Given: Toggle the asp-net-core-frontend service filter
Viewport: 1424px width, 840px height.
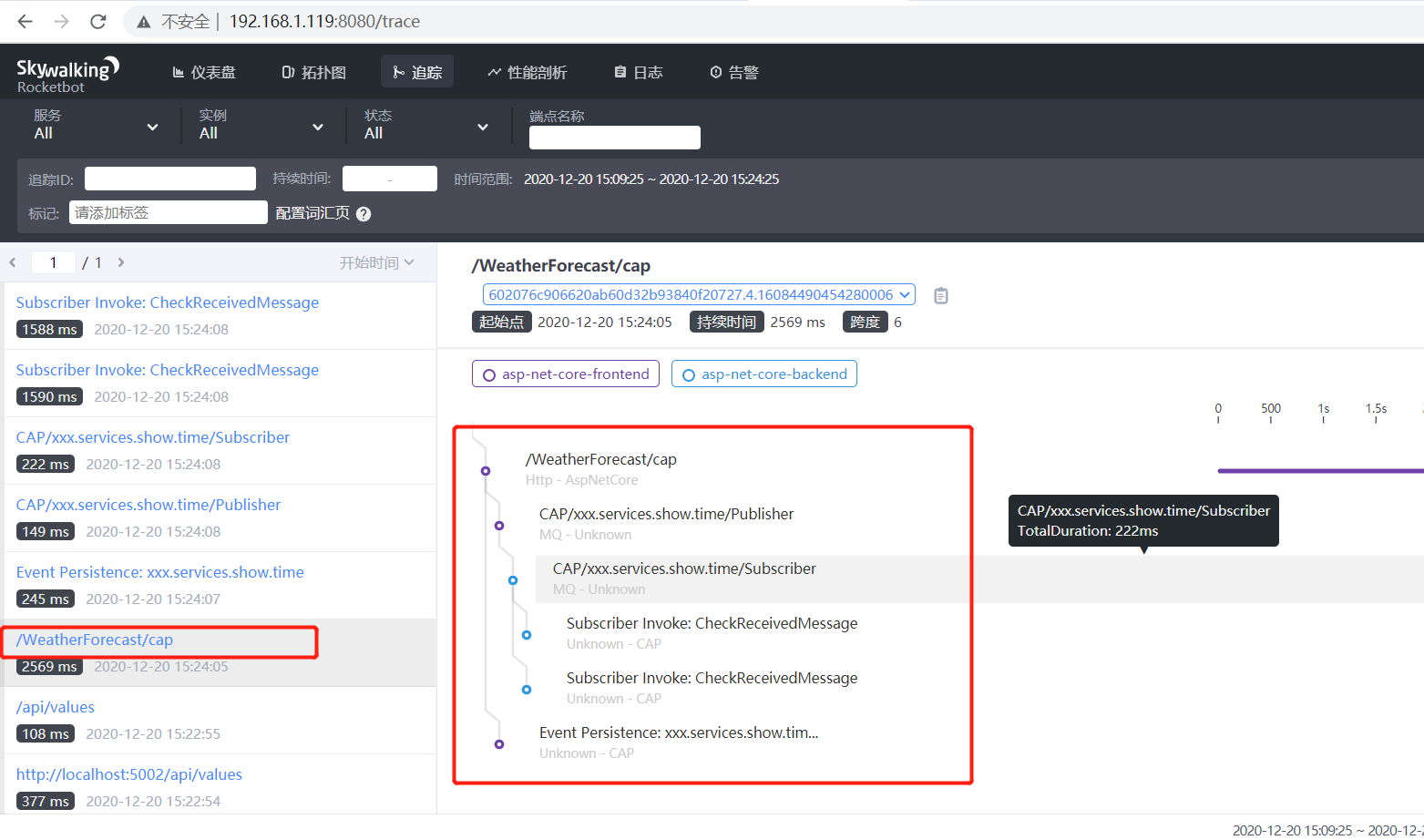Looking at the screenshot, I should [565, 374].
